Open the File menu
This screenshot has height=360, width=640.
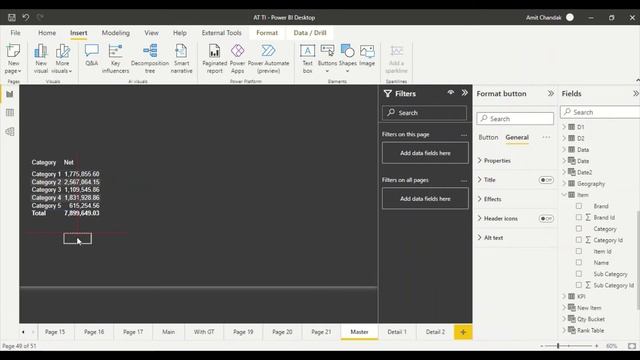(16, 33)
